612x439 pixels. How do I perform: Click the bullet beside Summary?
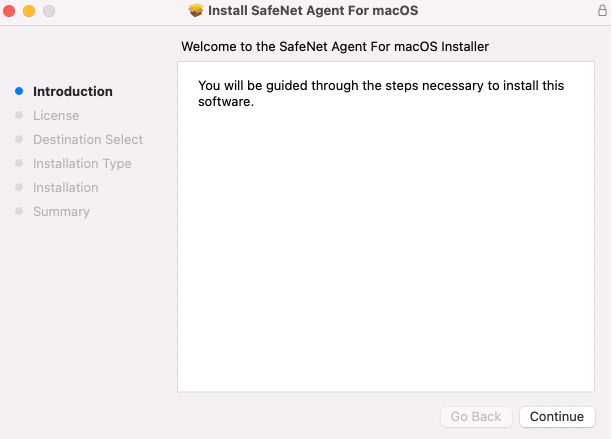[x=19, y=211]
